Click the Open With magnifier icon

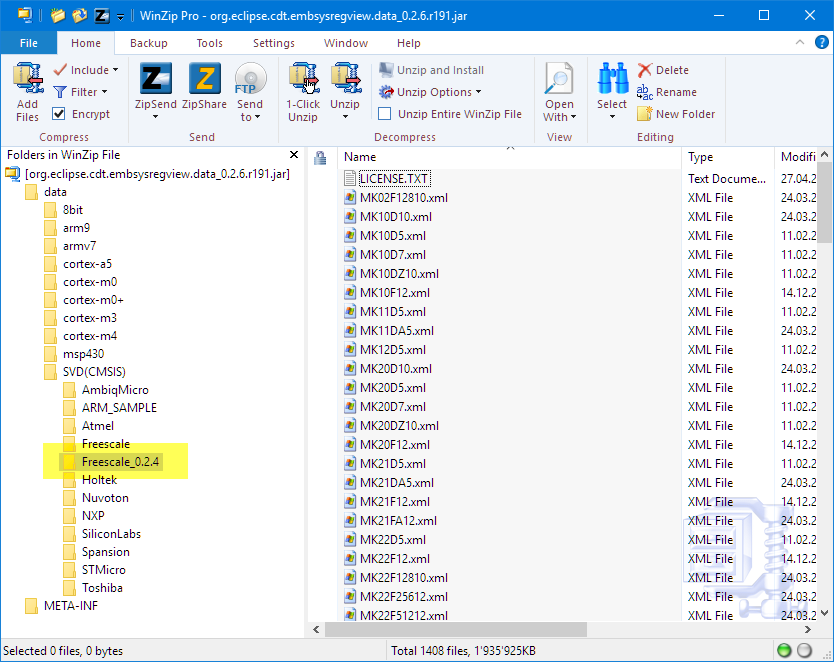pos(559,80)
